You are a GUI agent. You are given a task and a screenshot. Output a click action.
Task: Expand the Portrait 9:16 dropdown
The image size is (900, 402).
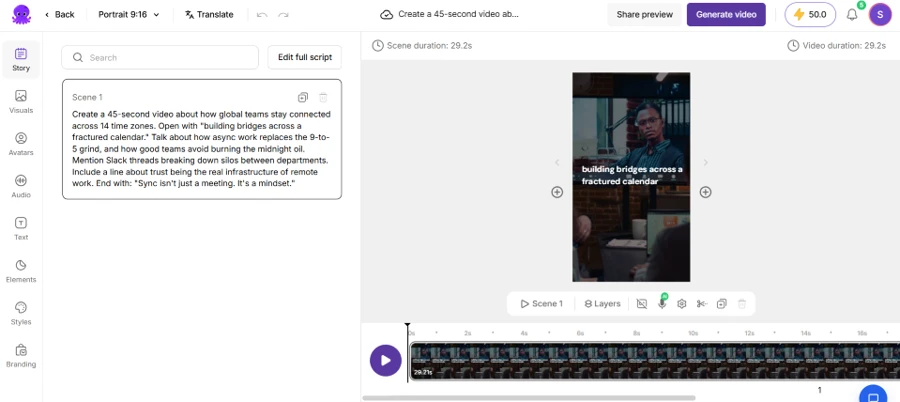(129, 14)
